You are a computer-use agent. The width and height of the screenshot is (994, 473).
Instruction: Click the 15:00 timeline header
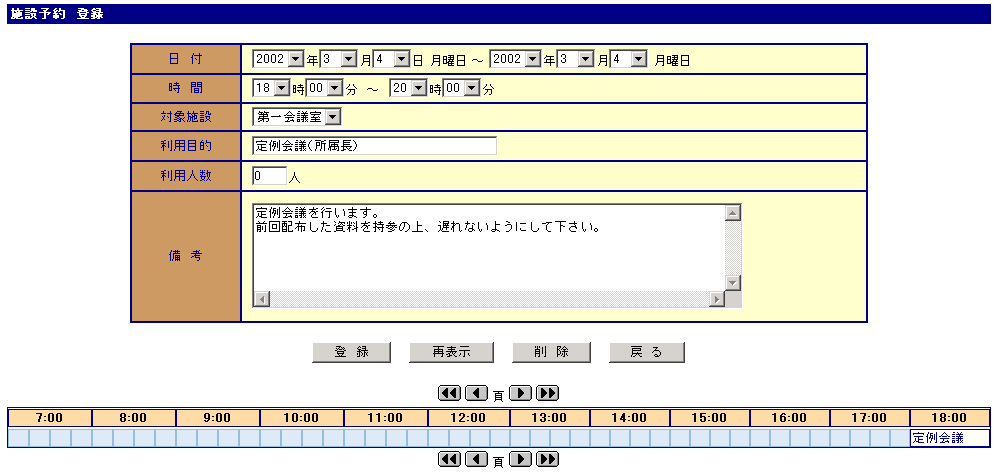(709, 418)
